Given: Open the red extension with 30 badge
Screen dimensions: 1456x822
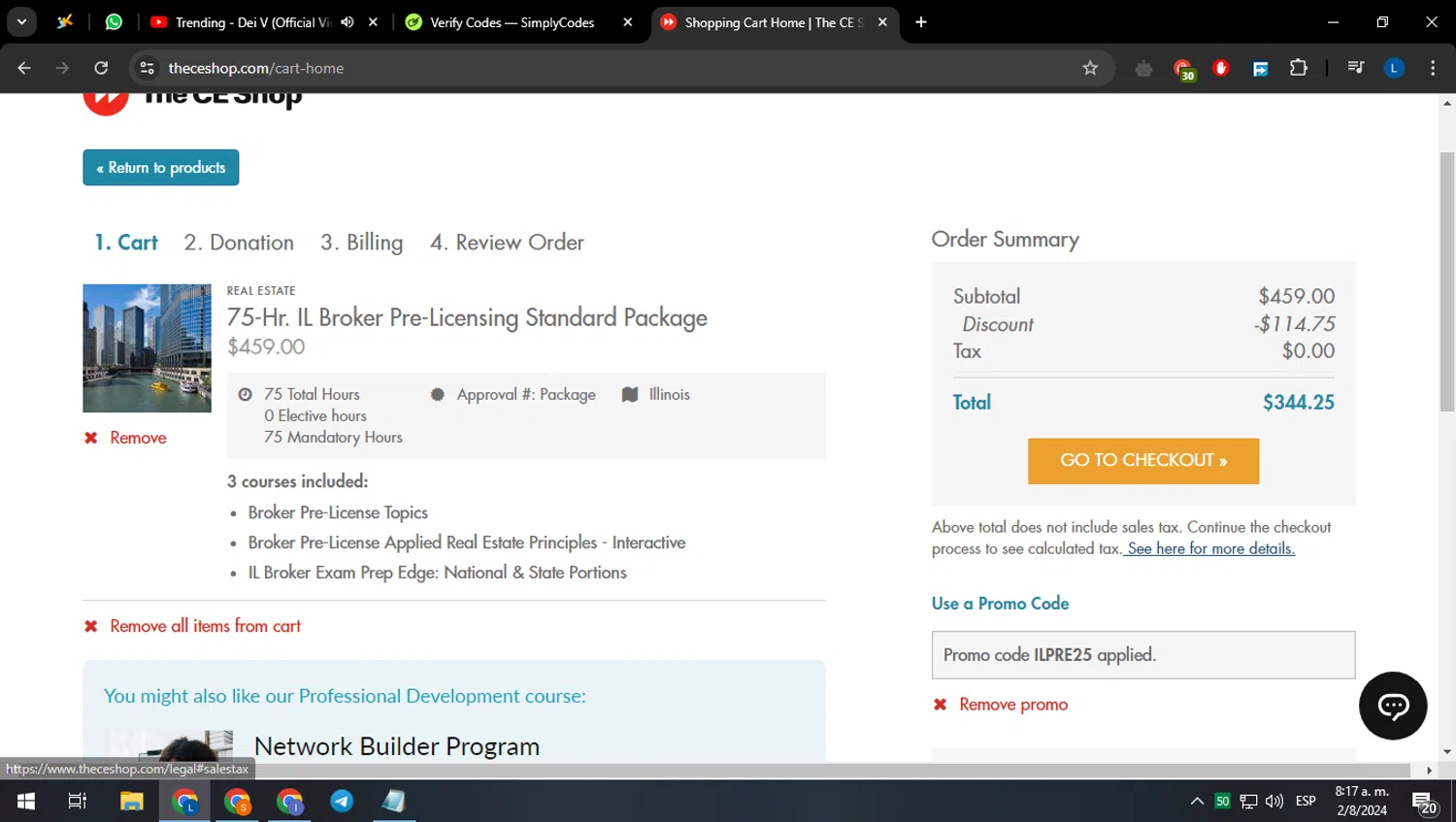Looking at the screenshot, I should (1183, 69).
